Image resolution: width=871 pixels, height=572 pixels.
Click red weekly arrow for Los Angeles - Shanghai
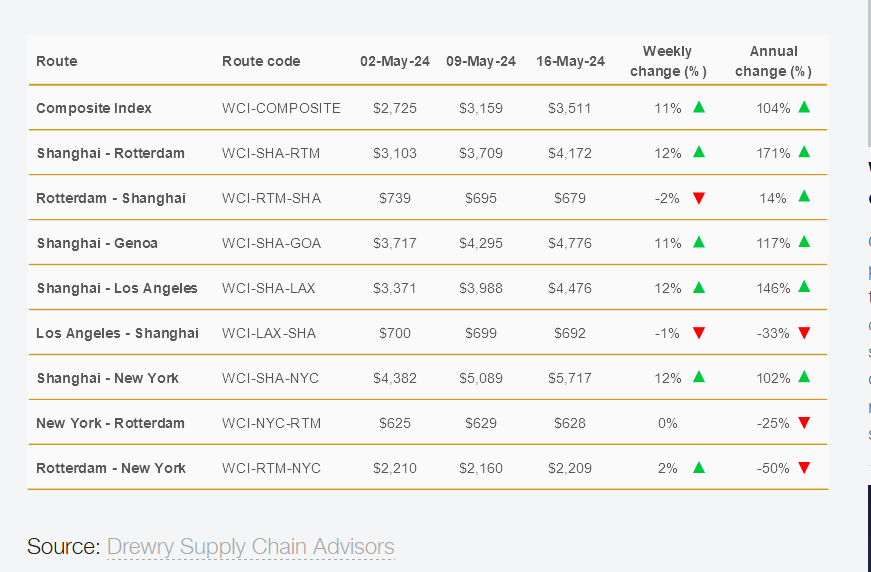[699, 333]
